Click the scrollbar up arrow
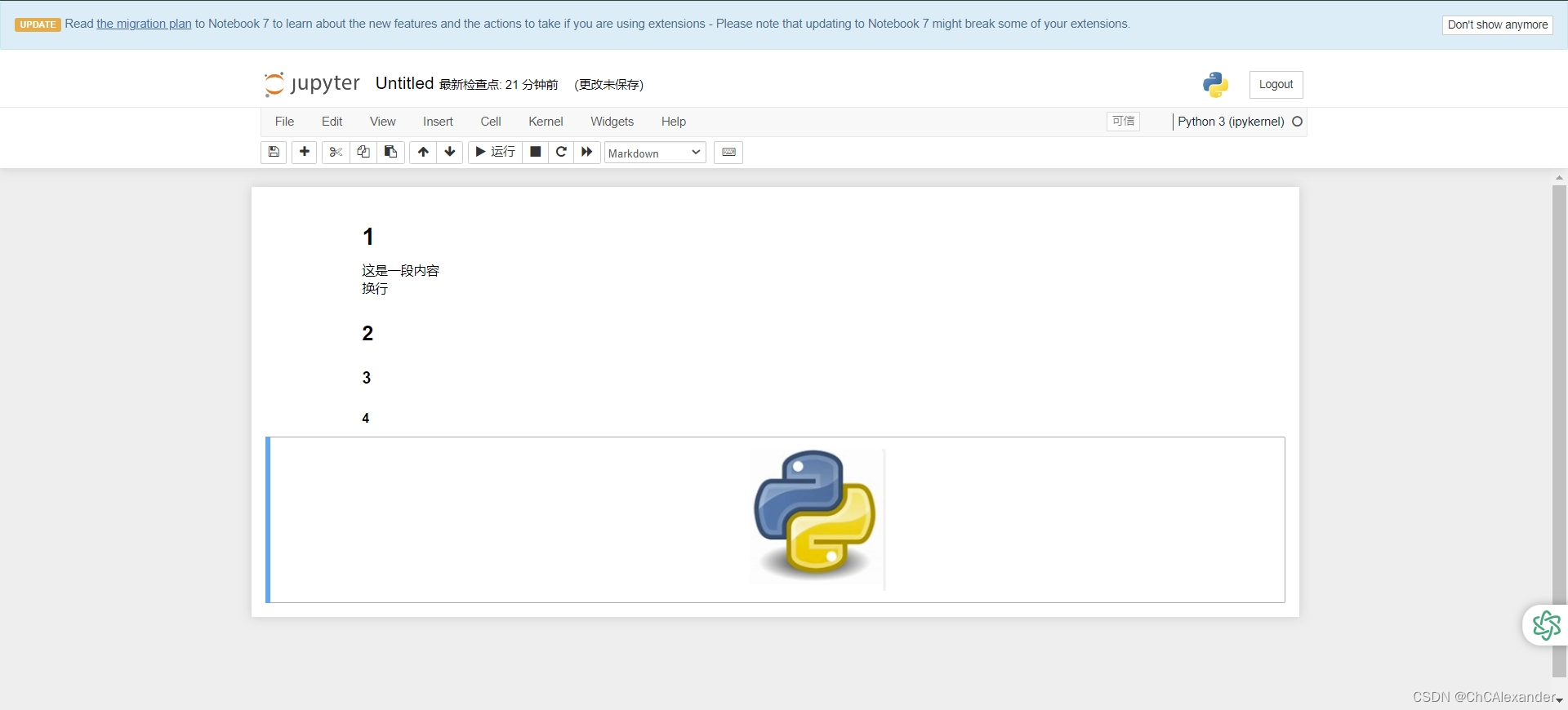 click(1559, 177)
